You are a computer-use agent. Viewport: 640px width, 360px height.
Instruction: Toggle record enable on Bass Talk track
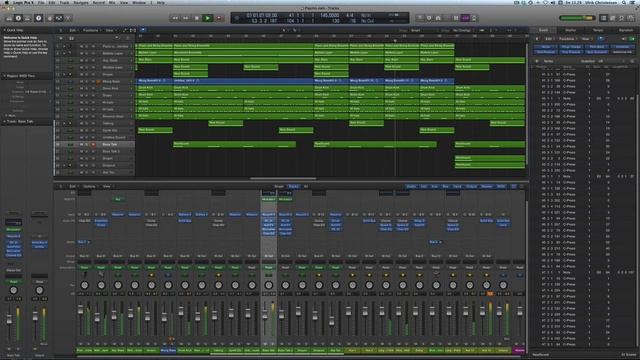pos(93,144)
